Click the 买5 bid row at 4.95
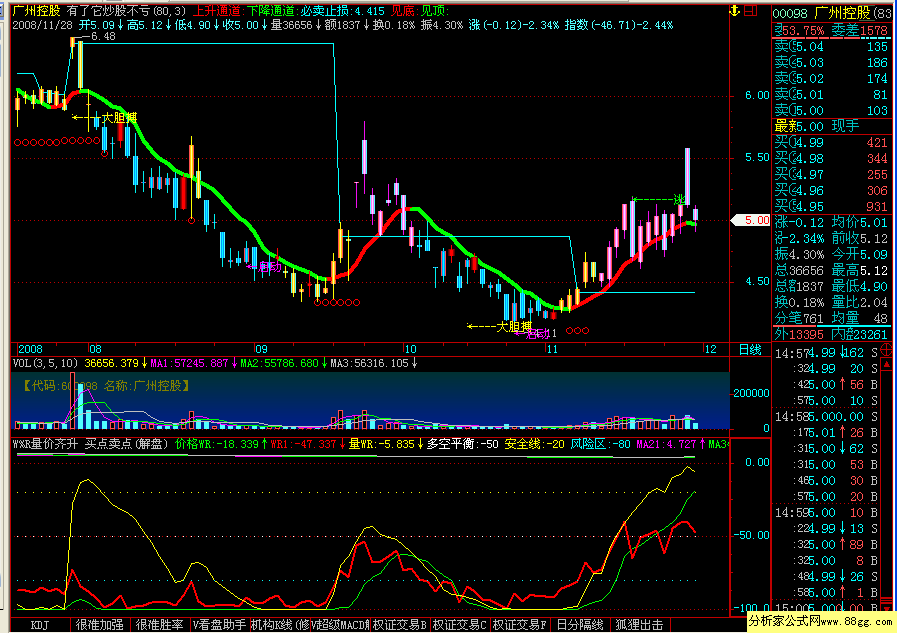897x633 pixels. [x=831, y=206]
